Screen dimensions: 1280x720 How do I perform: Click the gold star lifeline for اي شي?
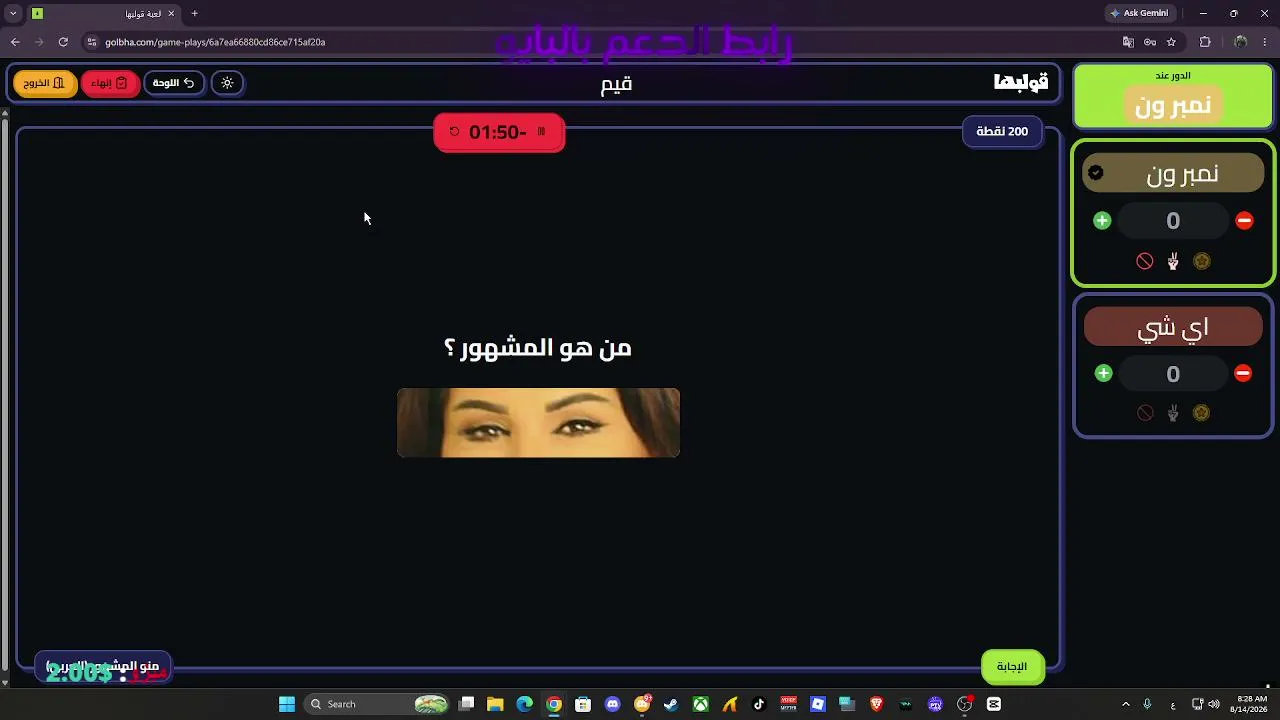pos(1202,413)
